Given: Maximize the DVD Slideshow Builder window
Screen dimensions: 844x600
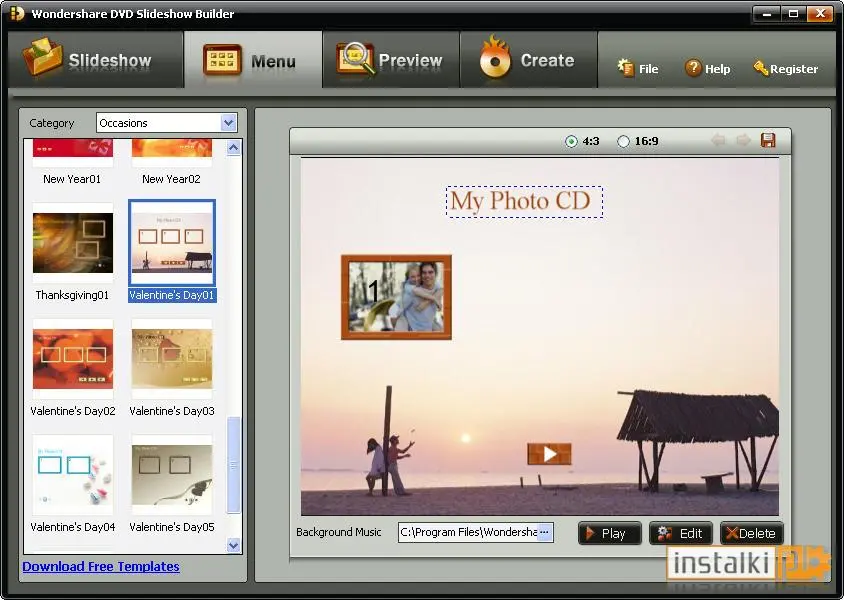Looking at the screenshot, I should coord(793,13).
